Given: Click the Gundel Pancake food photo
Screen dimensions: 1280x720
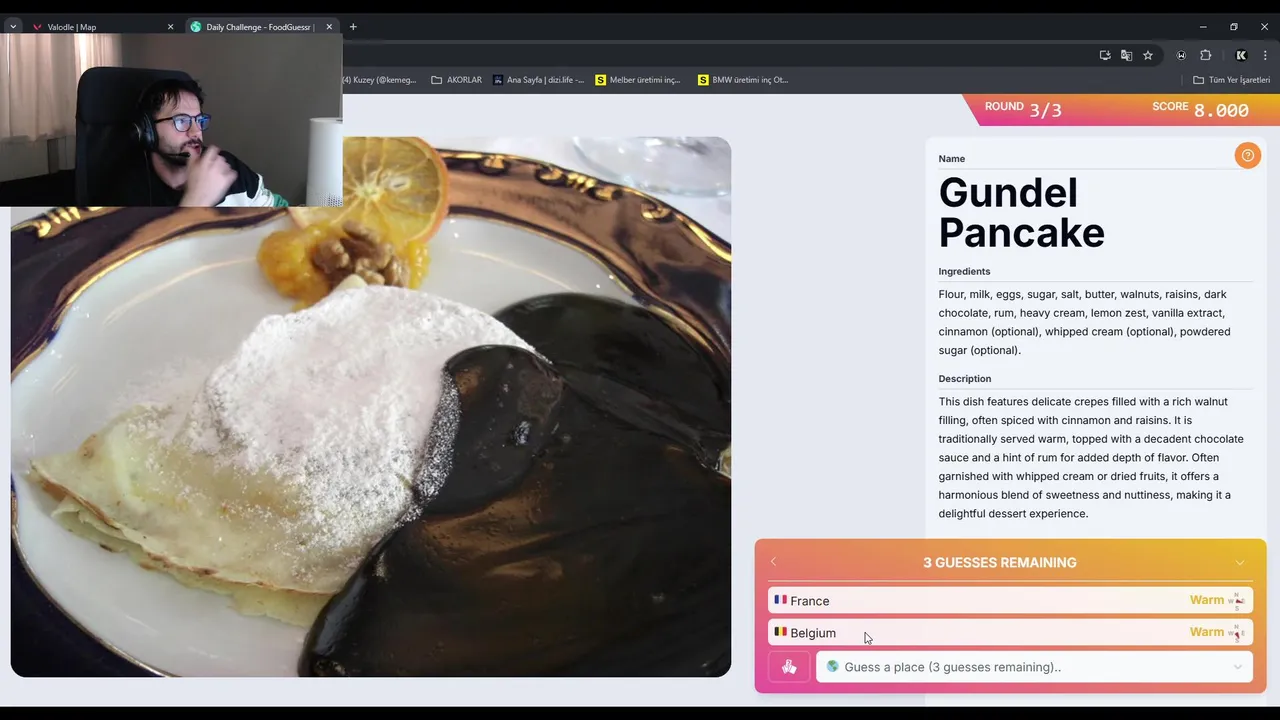Looking at the screenshot, I should [371, 407].
